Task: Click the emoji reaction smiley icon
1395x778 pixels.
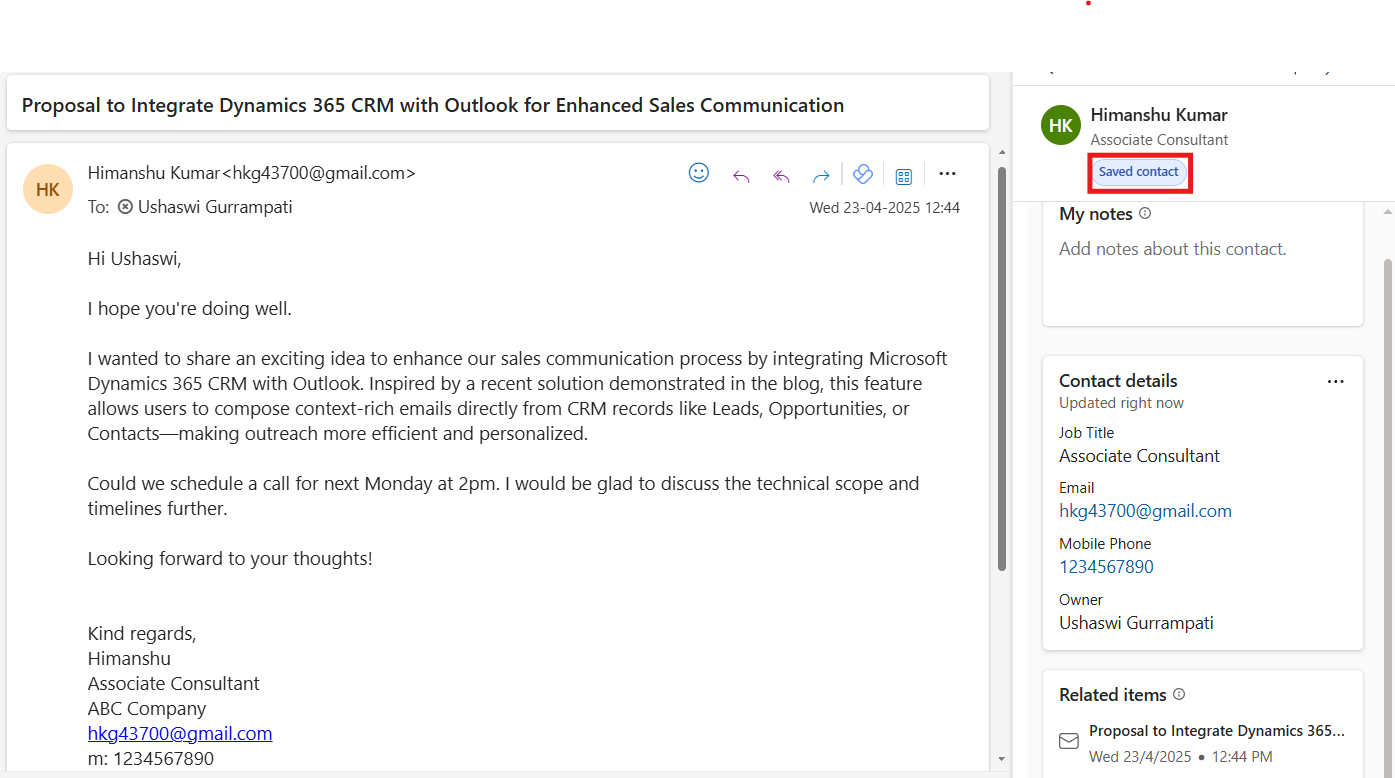Action: (699, 173)
